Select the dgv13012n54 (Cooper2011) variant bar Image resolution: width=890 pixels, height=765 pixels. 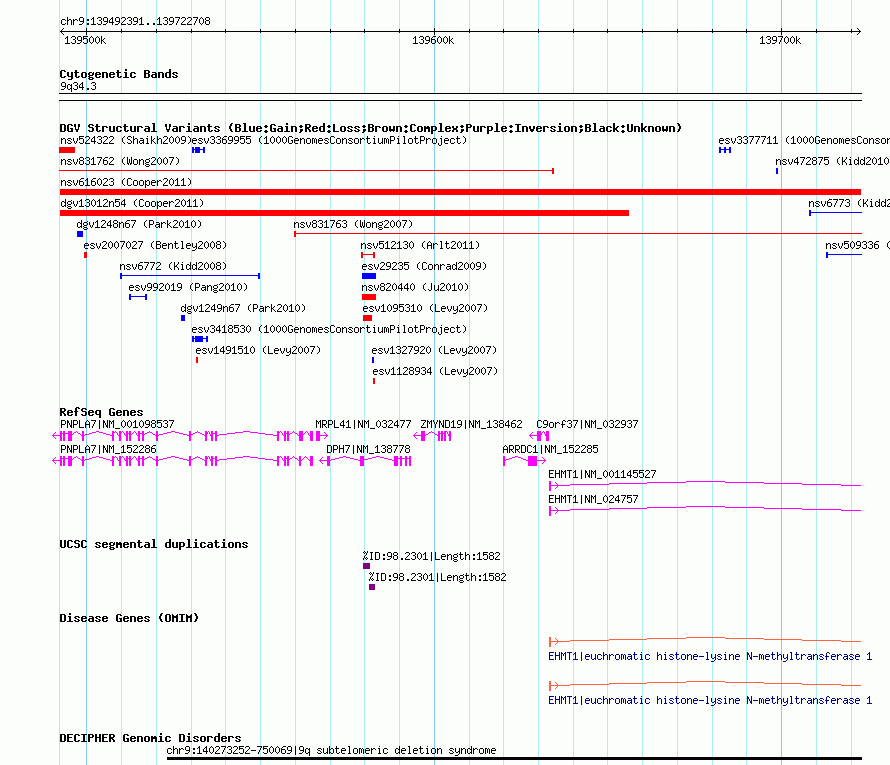pyautogui.click(x=344, y=213)
